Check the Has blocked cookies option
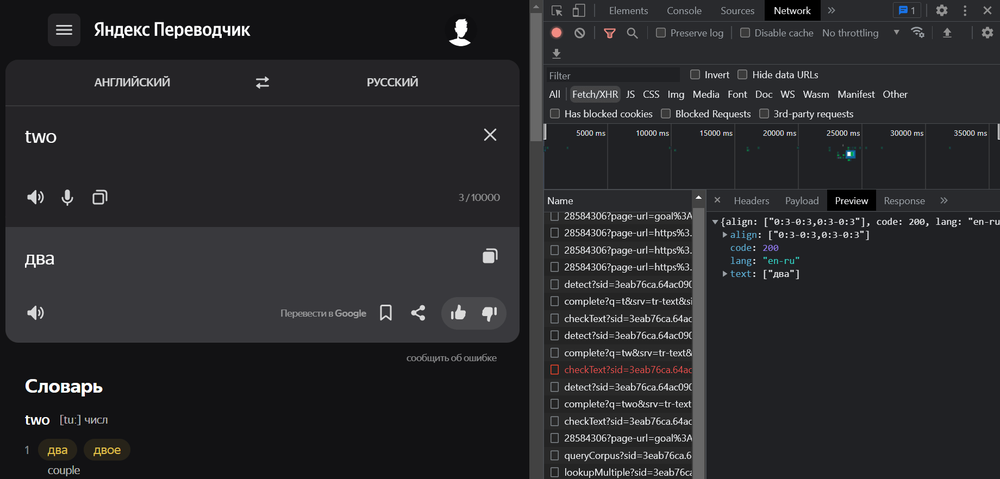This screenshot has width=1000, height=479. click(x=555, y=114)
